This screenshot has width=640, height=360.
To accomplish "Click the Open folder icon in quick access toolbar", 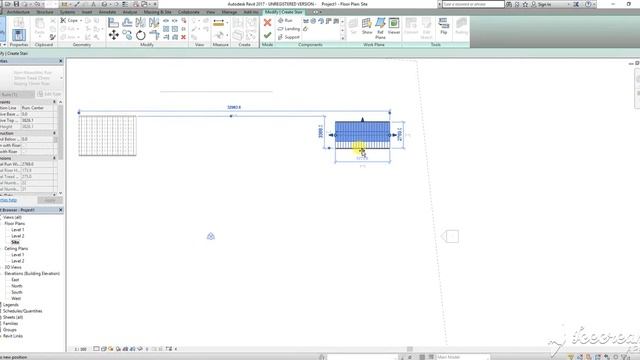I will [x=8, y=4].
